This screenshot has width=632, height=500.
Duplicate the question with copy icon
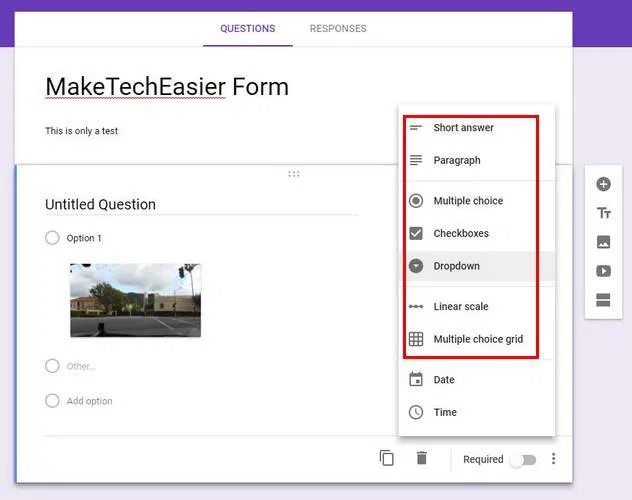tap(387, 458)
